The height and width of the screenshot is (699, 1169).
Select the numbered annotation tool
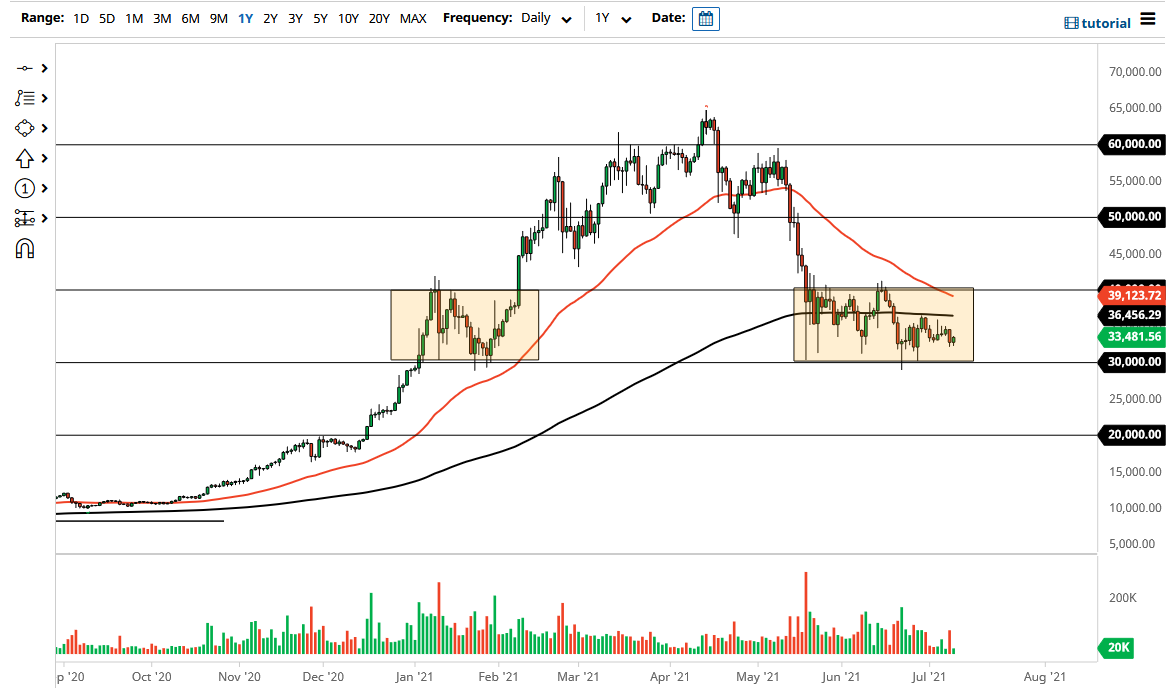coord(27,188)
